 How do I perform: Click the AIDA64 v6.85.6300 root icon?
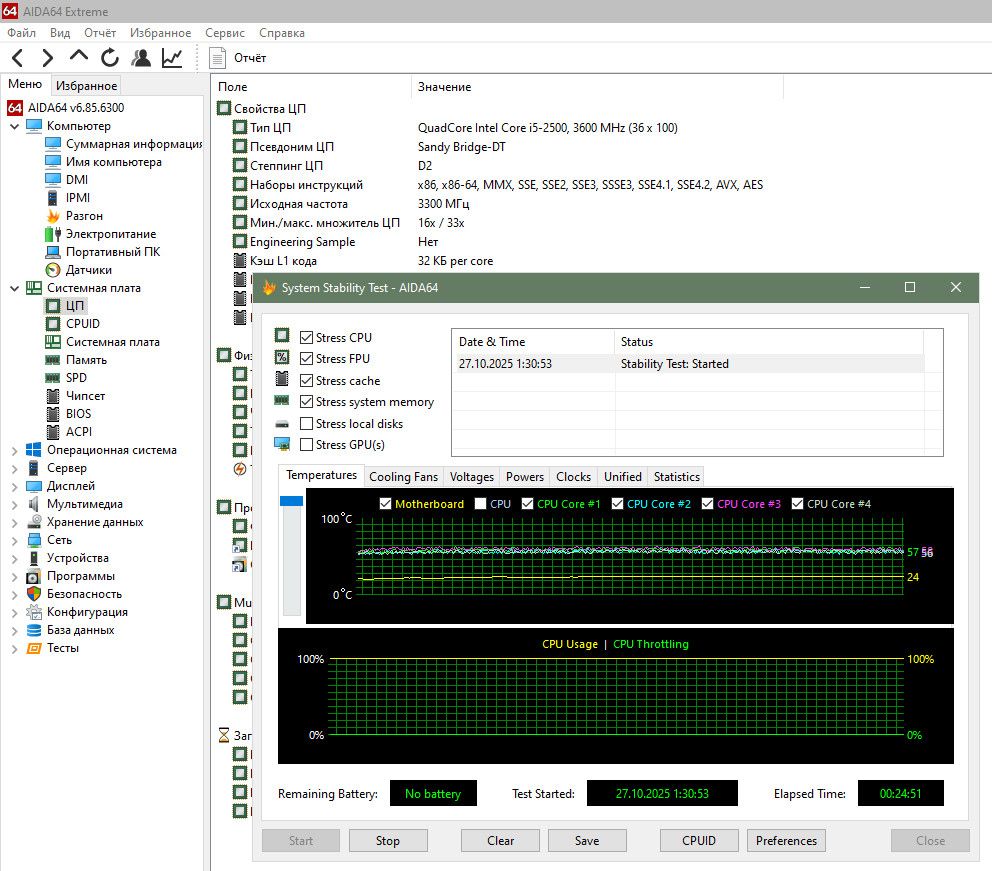(15, 108)
